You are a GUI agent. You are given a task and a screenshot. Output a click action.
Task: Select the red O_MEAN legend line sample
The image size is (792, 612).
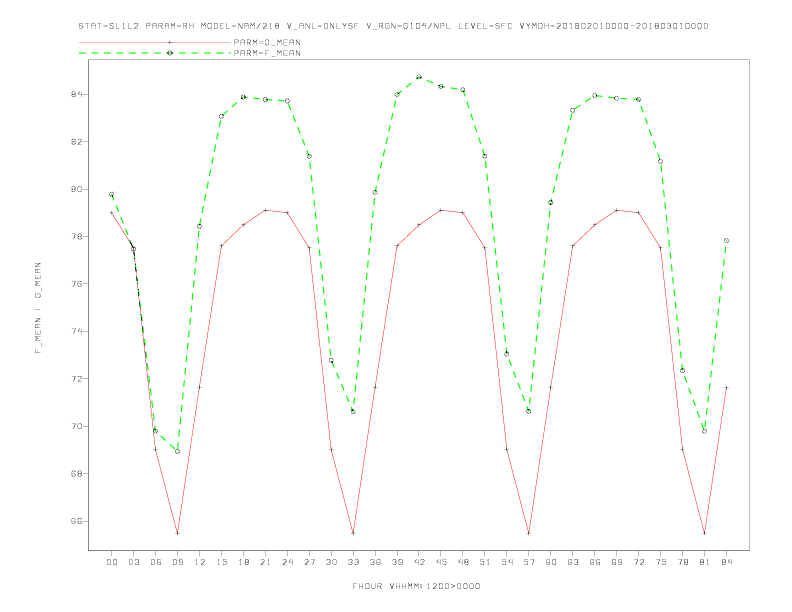coord(155,42)
